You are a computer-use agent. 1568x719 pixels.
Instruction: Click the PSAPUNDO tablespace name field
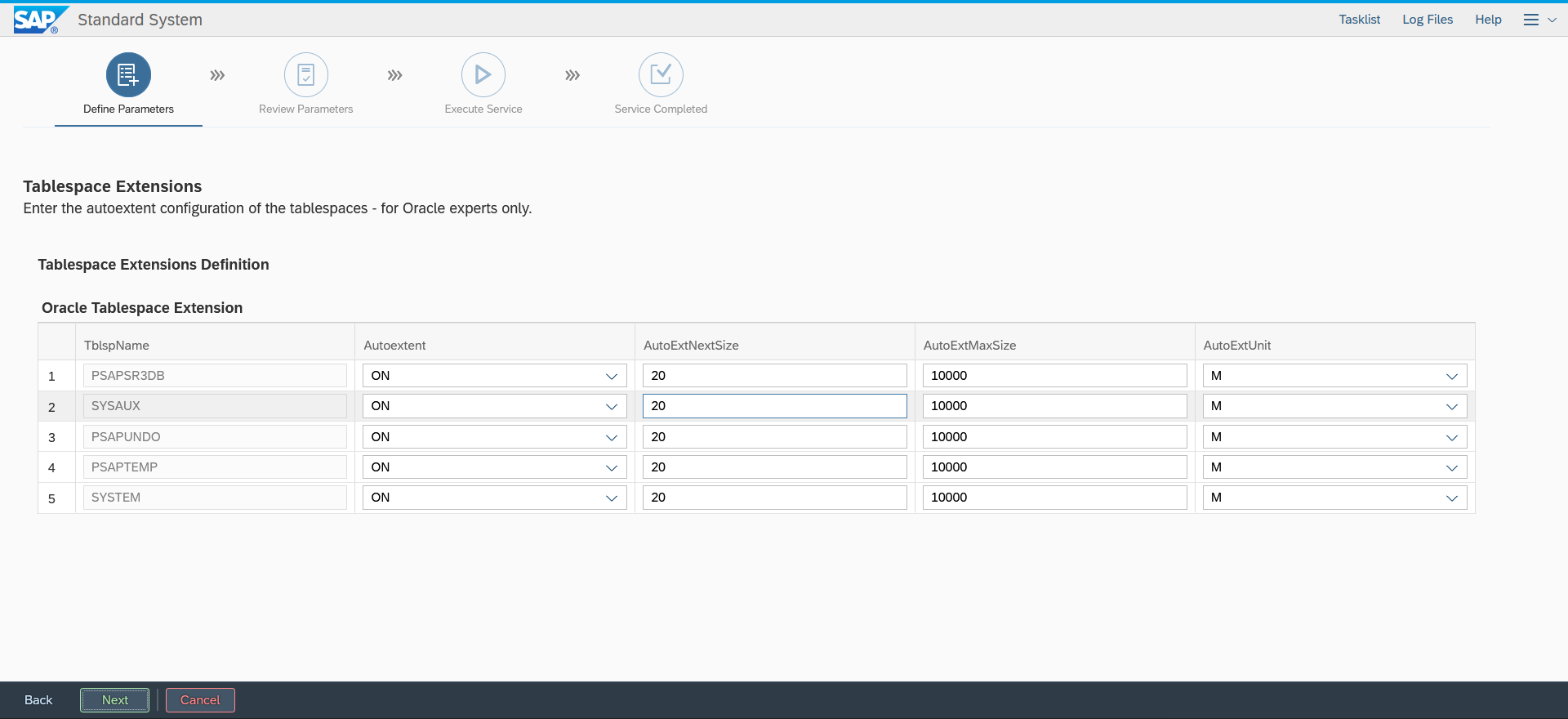point(215,437)
